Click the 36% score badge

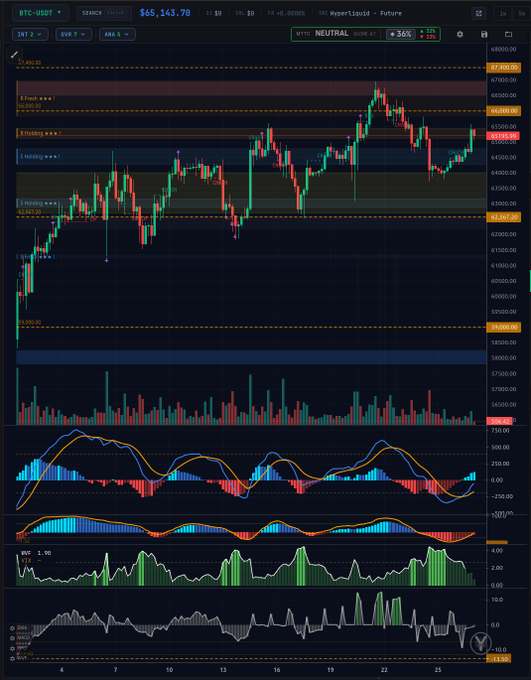[x=401, y=34]
